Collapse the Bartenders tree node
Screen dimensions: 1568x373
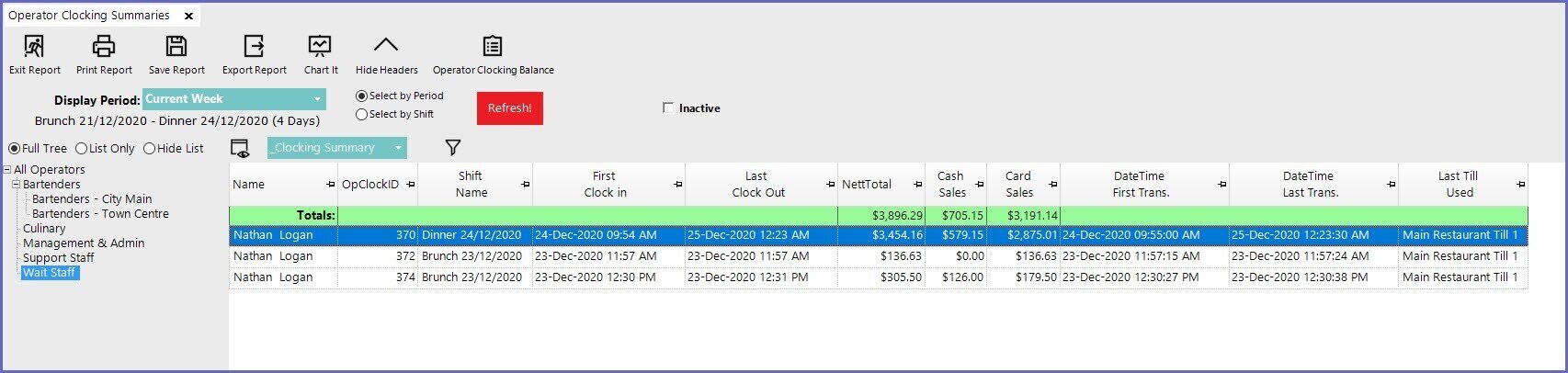click(x=17, y=185)
